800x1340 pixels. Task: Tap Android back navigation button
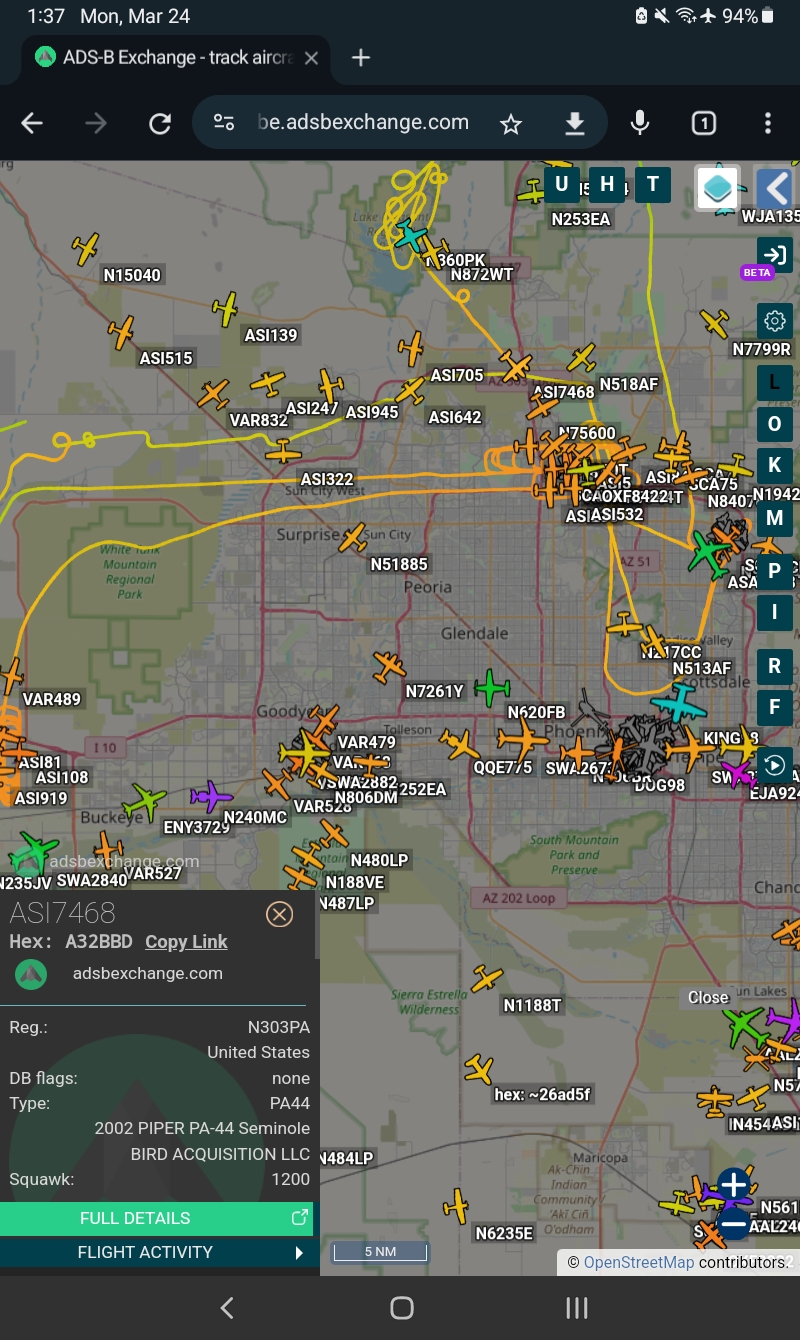click(x=227, y=1307)
